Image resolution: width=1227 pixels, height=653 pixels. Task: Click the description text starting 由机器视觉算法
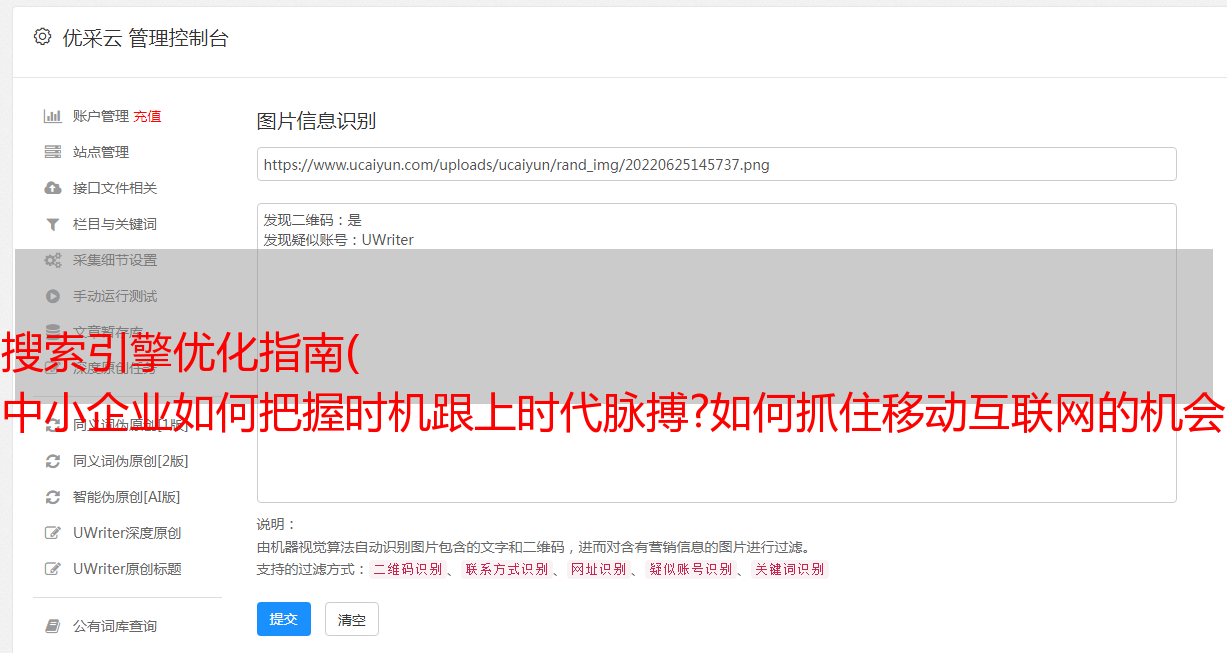coord(533,547)
